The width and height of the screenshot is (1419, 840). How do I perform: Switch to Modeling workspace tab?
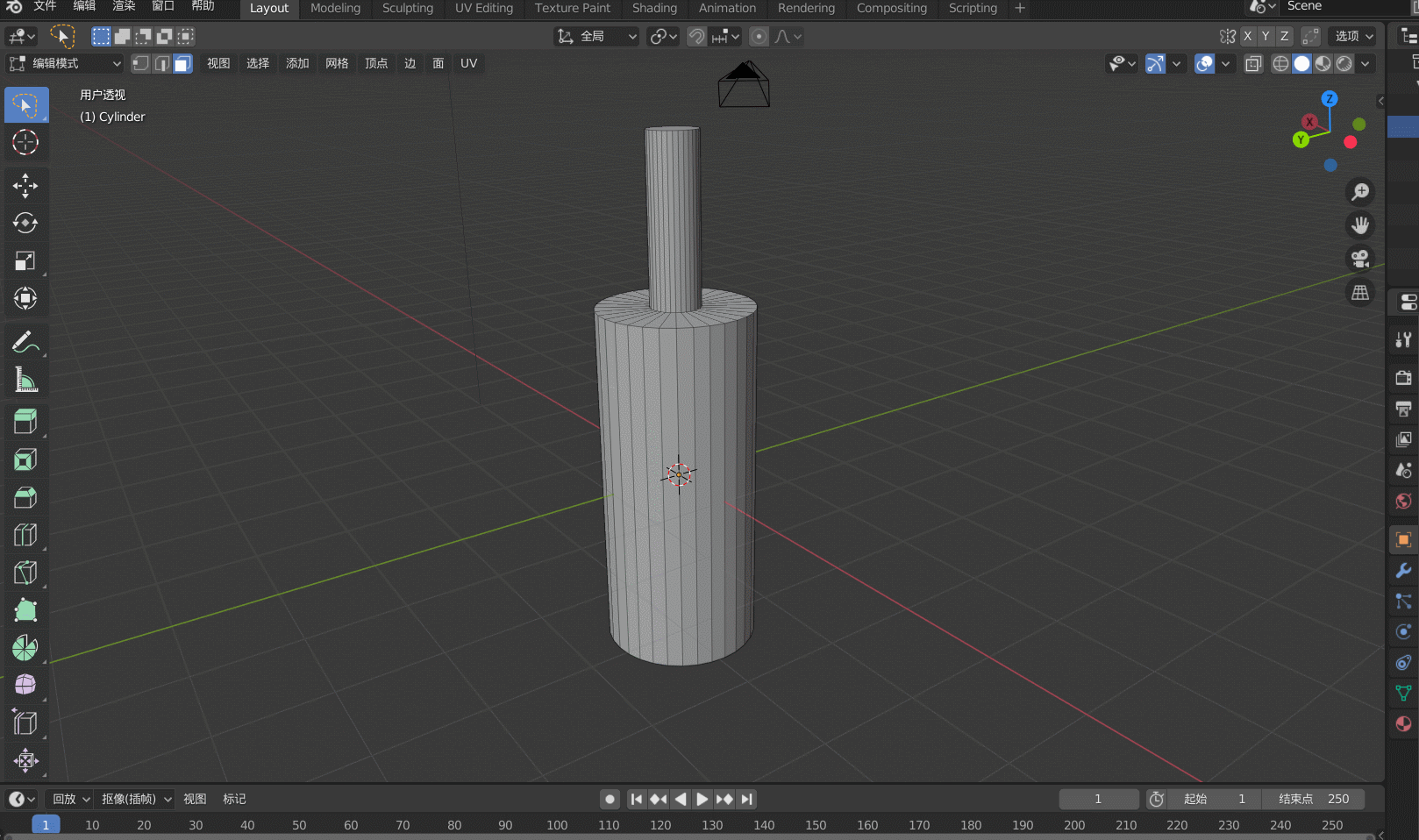pyautogui.click(x=335, y=8)
